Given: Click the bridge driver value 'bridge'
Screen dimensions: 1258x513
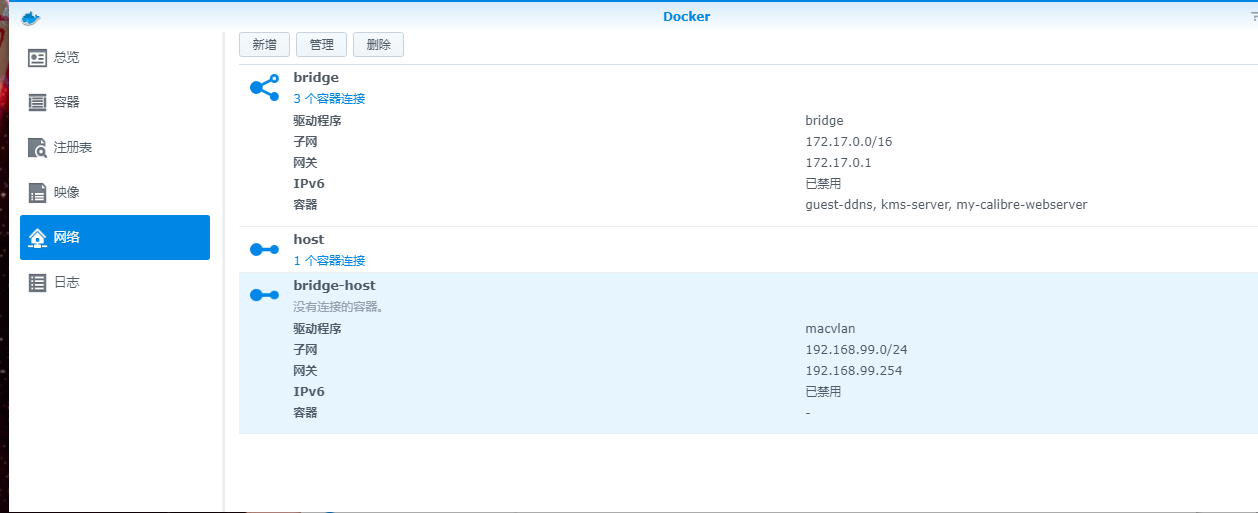Looking at the screenshot, I should 824,121.
